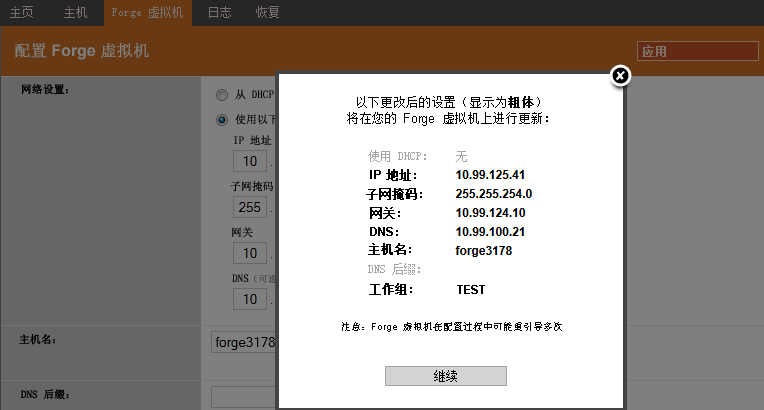764x410 pixels.
Task: Switch to the 主机 tab
Action: click(x=76, y=13)
